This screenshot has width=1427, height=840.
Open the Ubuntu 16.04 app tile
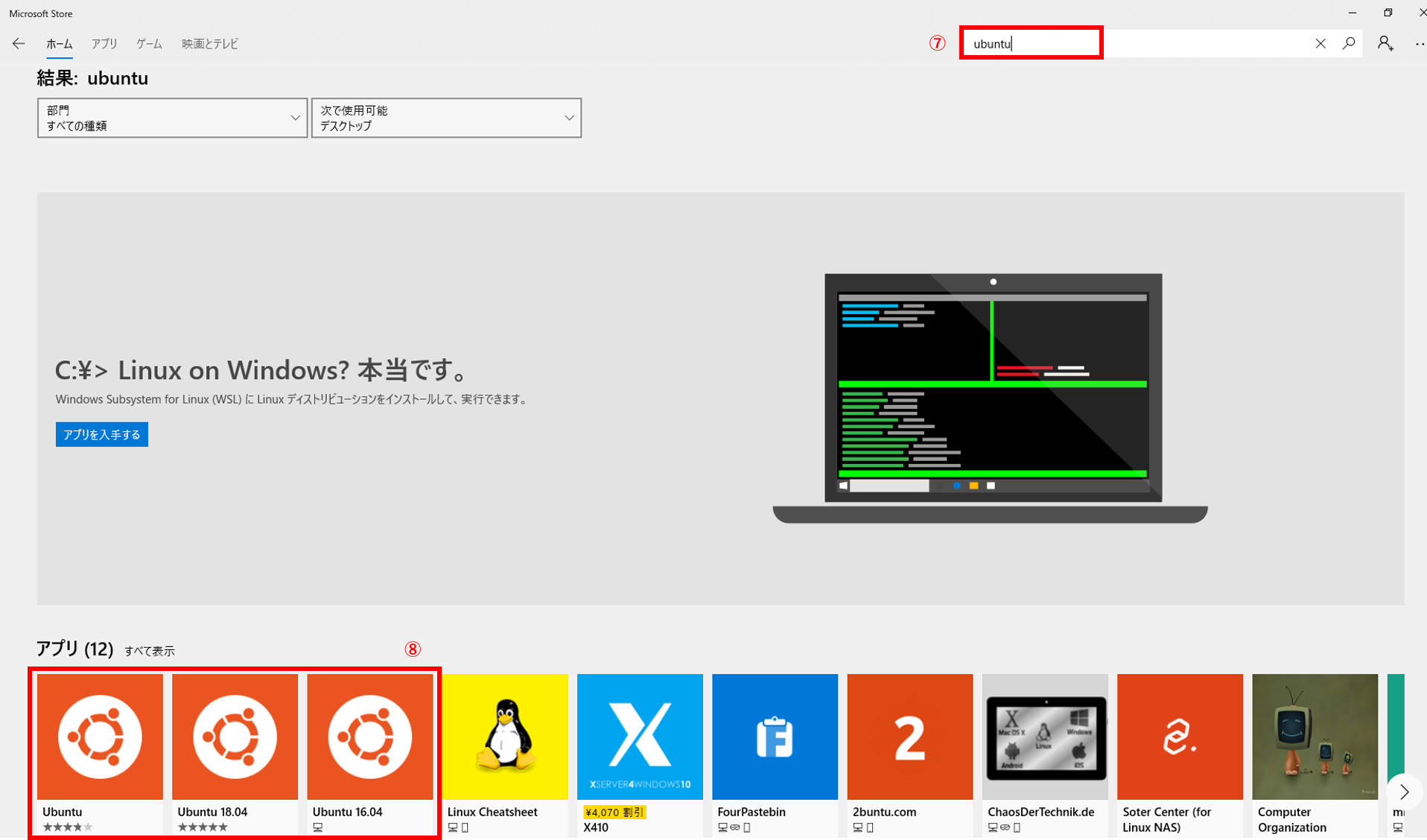click(370, 737)
